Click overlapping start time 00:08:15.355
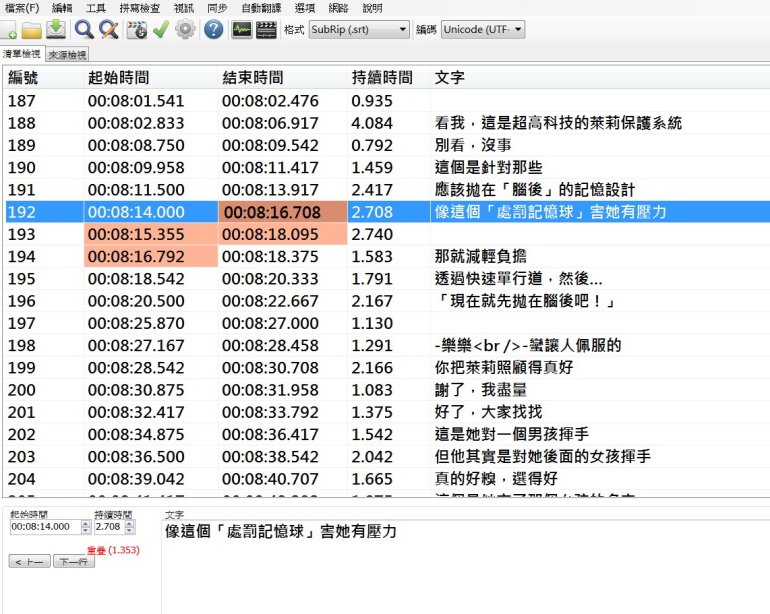Screen dimensions: 770x614 tap(151, 234)
